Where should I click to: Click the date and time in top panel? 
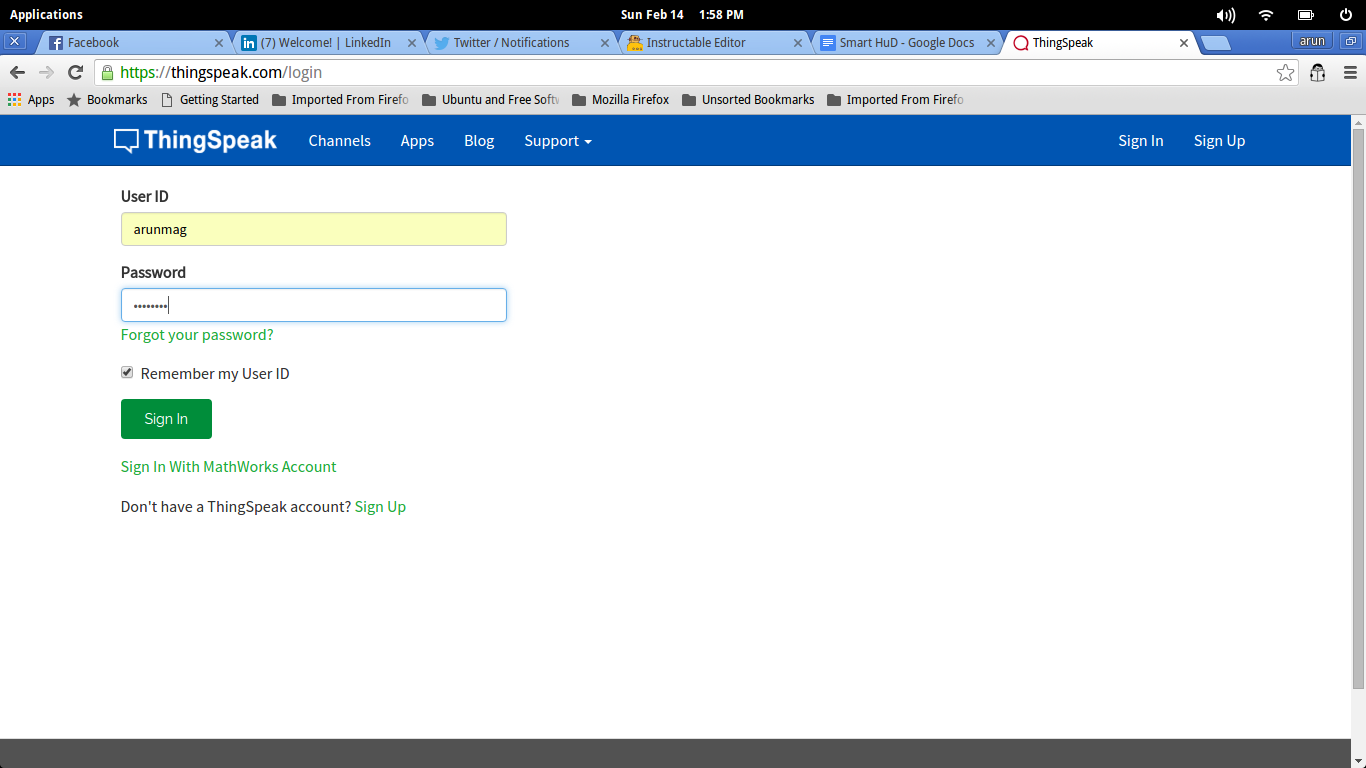click(x=682, y=15)
